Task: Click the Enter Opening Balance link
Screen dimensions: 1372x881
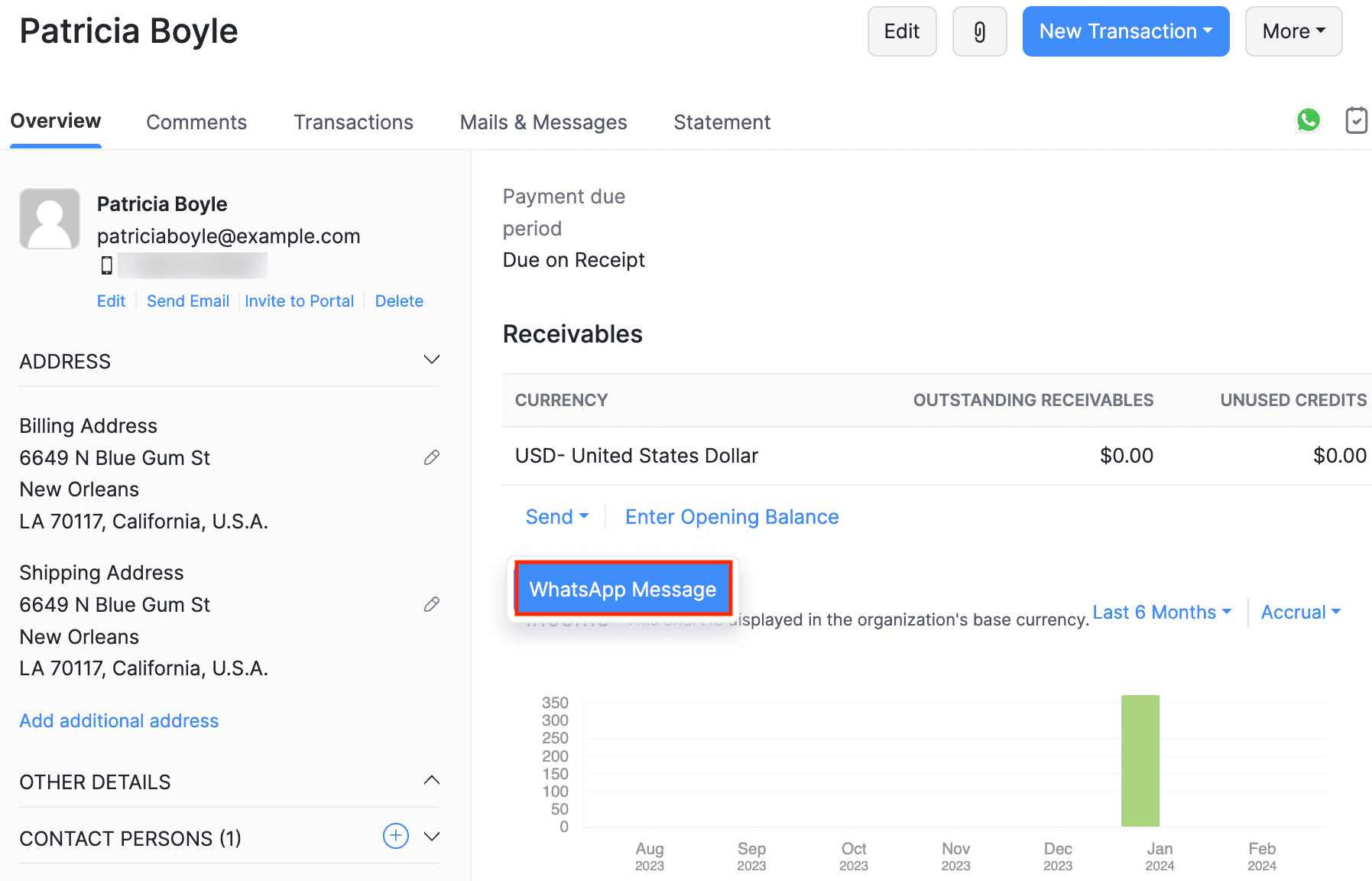Action: click(x=731, y=517)
